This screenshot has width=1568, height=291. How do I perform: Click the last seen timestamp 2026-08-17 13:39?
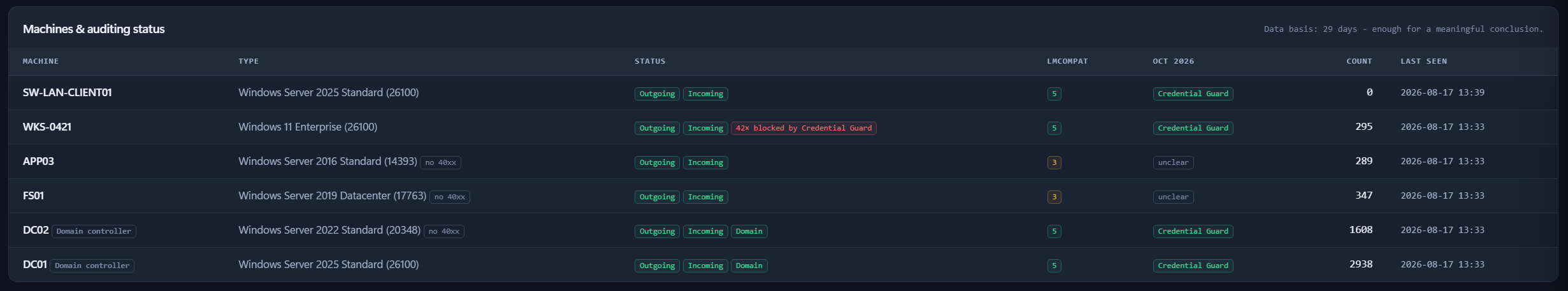tap(1442, 92)
